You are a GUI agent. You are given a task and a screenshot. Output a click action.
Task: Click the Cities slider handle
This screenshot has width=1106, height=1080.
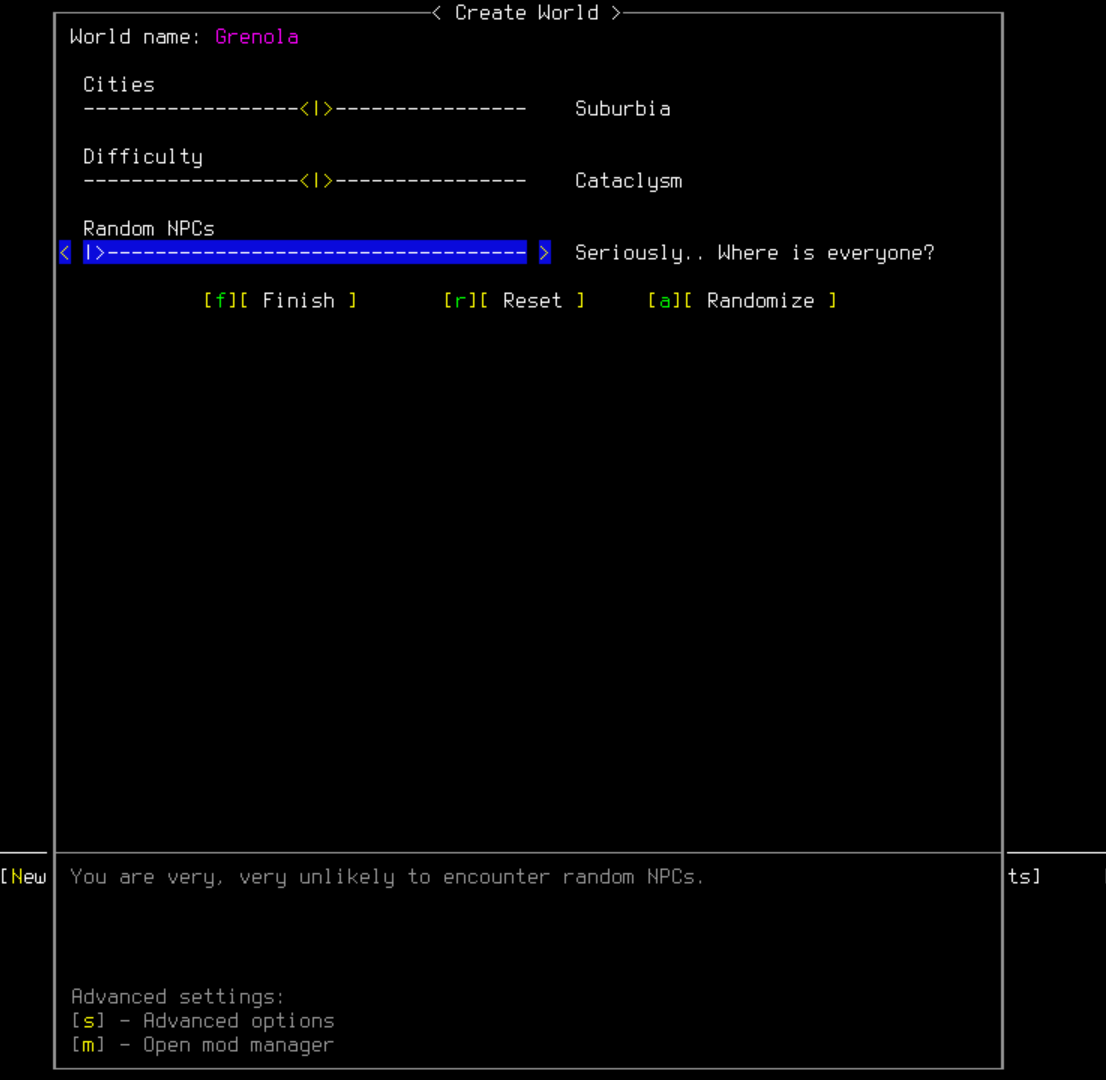pyautogui.click(x=316, y=109)
